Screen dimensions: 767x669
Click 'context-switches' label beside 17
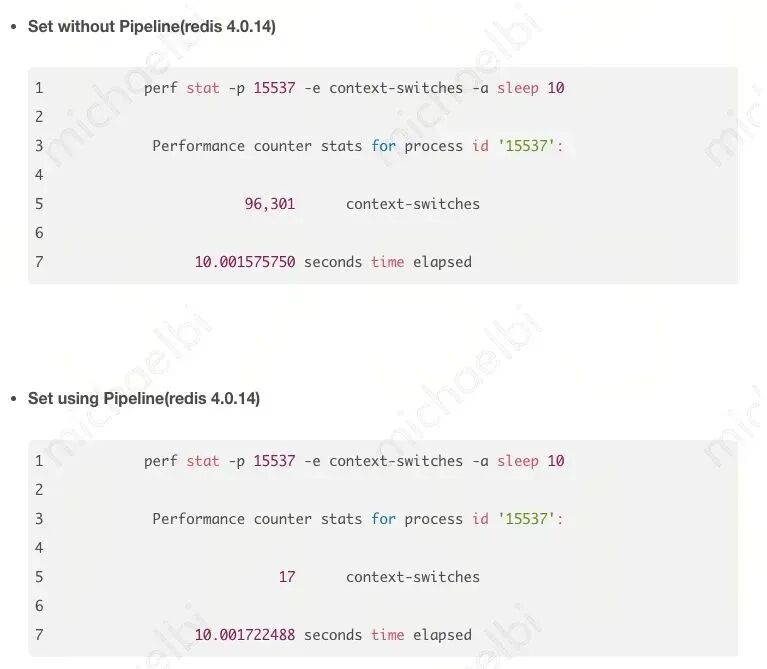413,577
